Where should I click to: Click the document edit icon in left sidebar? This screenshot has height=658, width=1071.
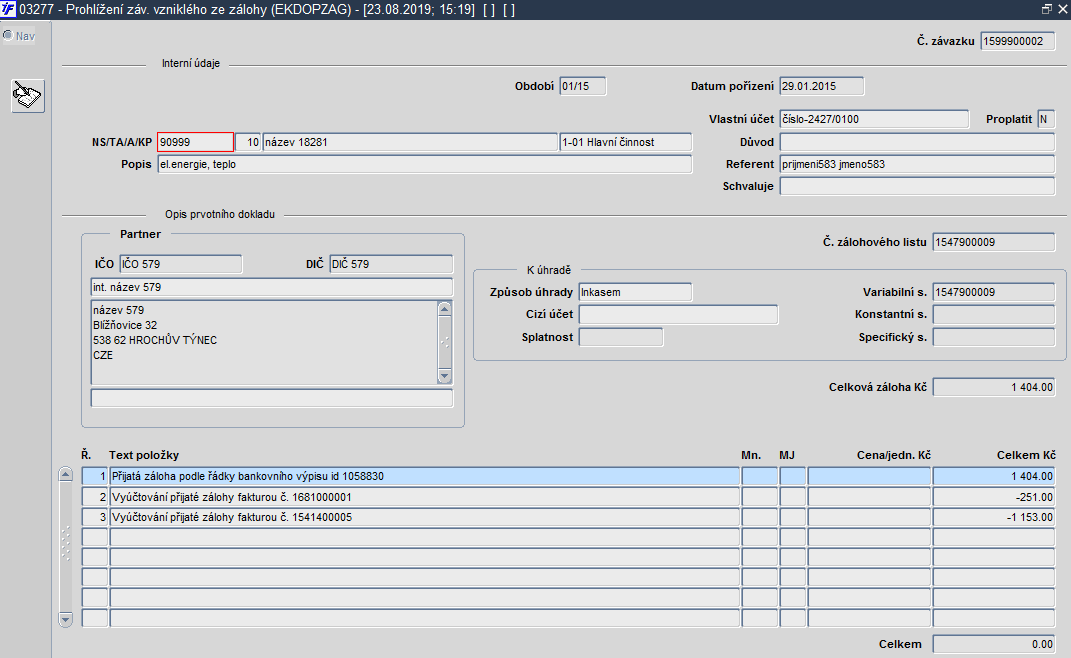pyautogui.click(x=28, y=95)
